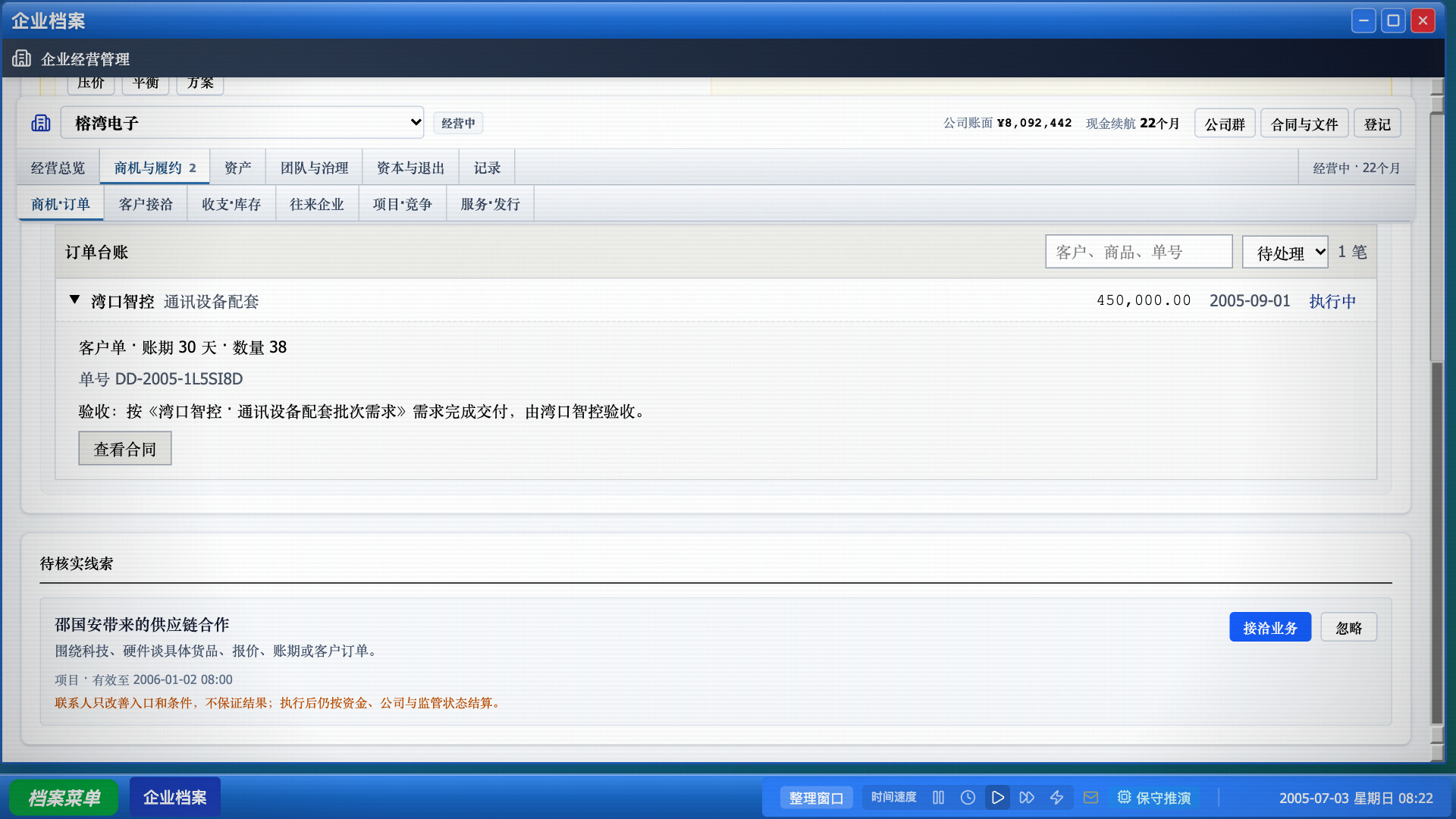The height and width of the screenshot is (819, 1456).
Task: Click the 方案 button at top
Action: (x=200, y=83)
